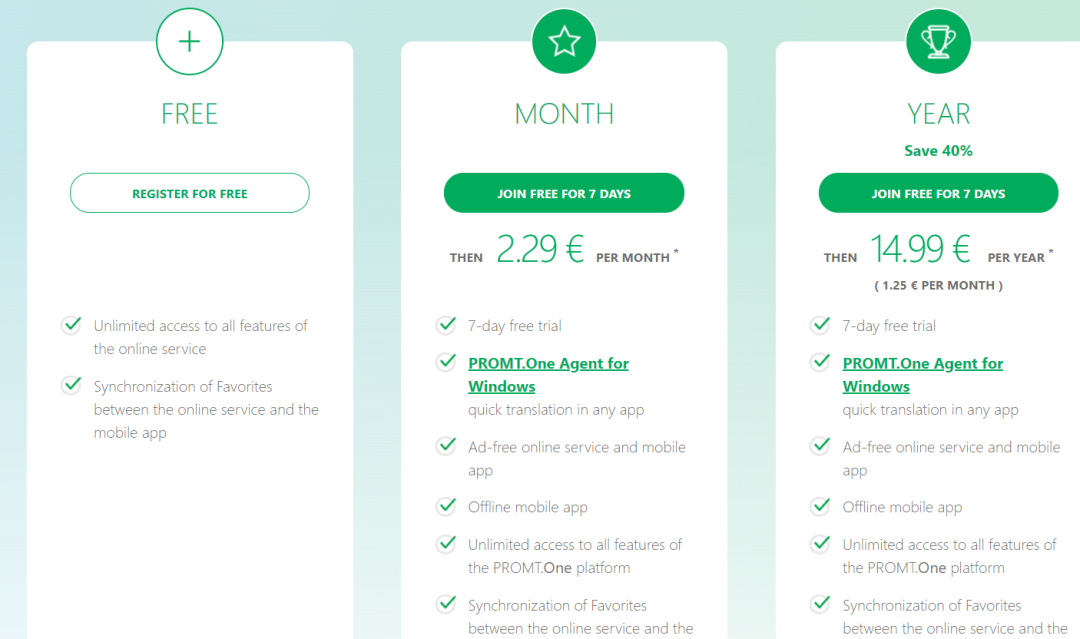Image resolution: width=1080 pixels, height=639 pixels.
Task: Click JOIN FREE FOR 7 DAYS under MONTH
Action: click(x=564, y=193)
